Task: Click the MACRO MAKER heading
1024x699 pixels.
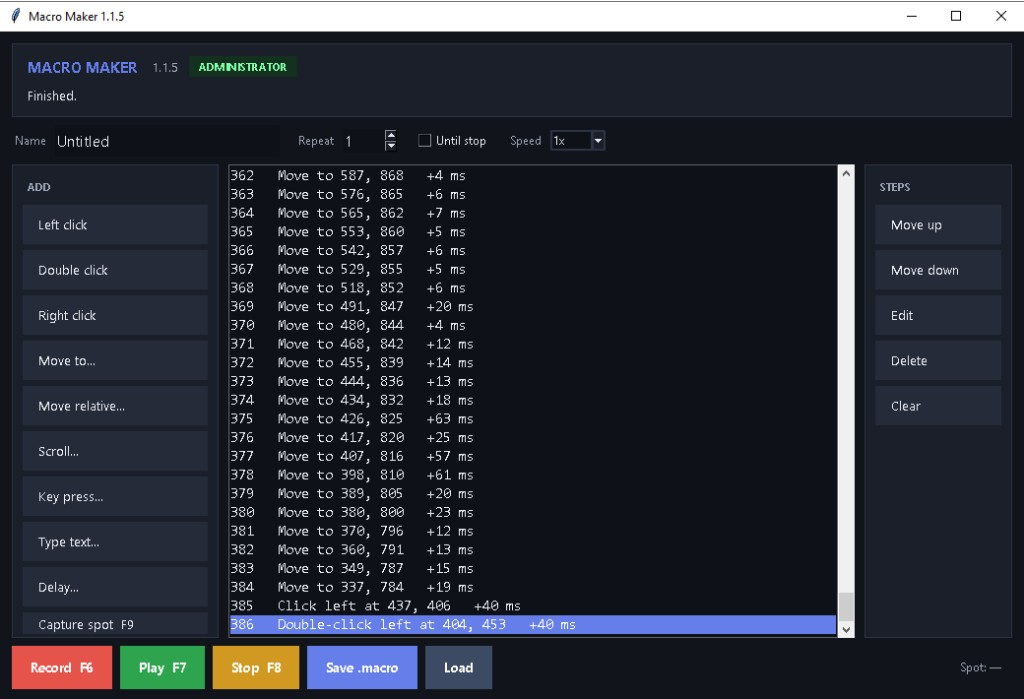Action: [82, 67]
